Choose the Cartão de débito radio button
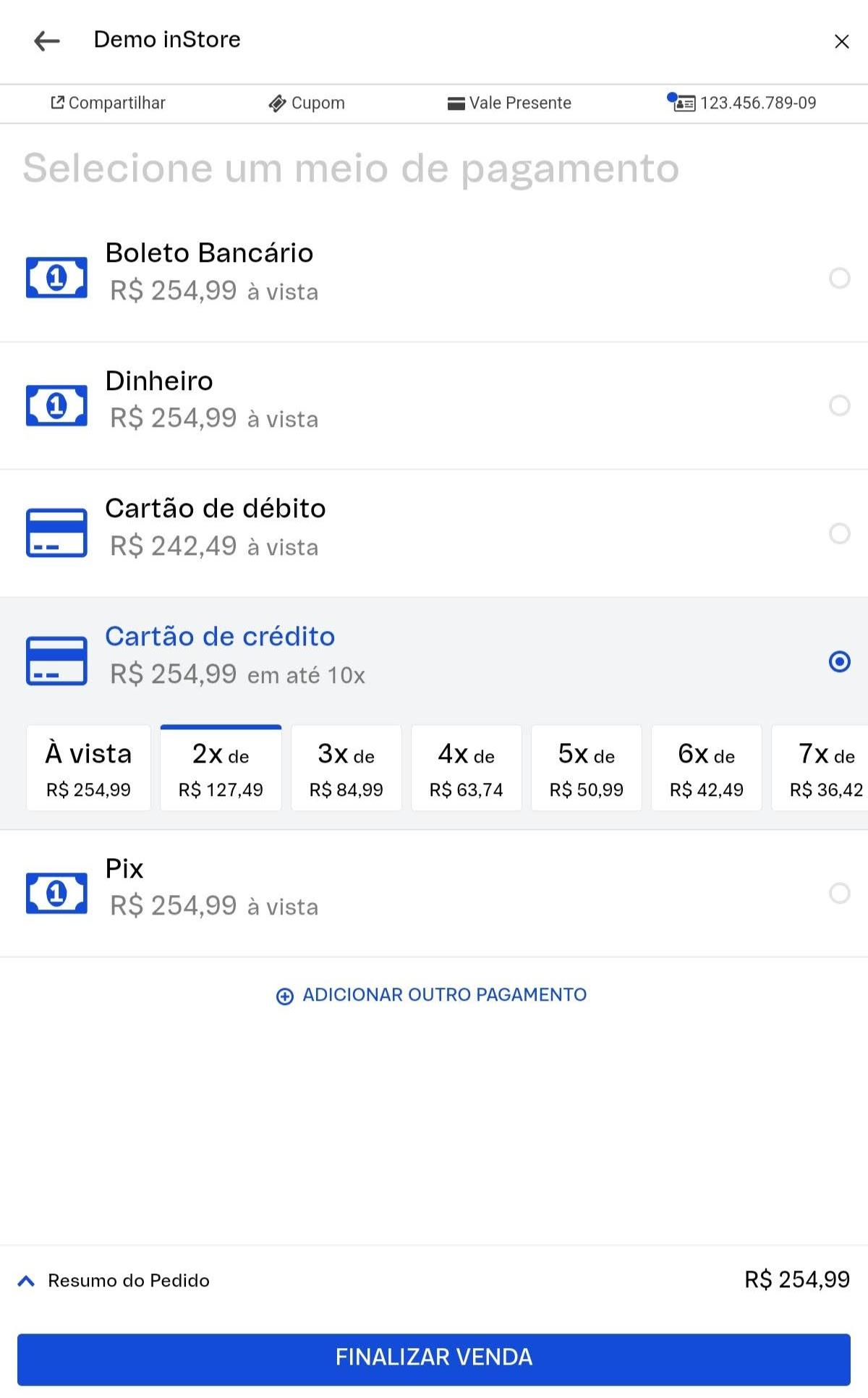 (839, 533)
